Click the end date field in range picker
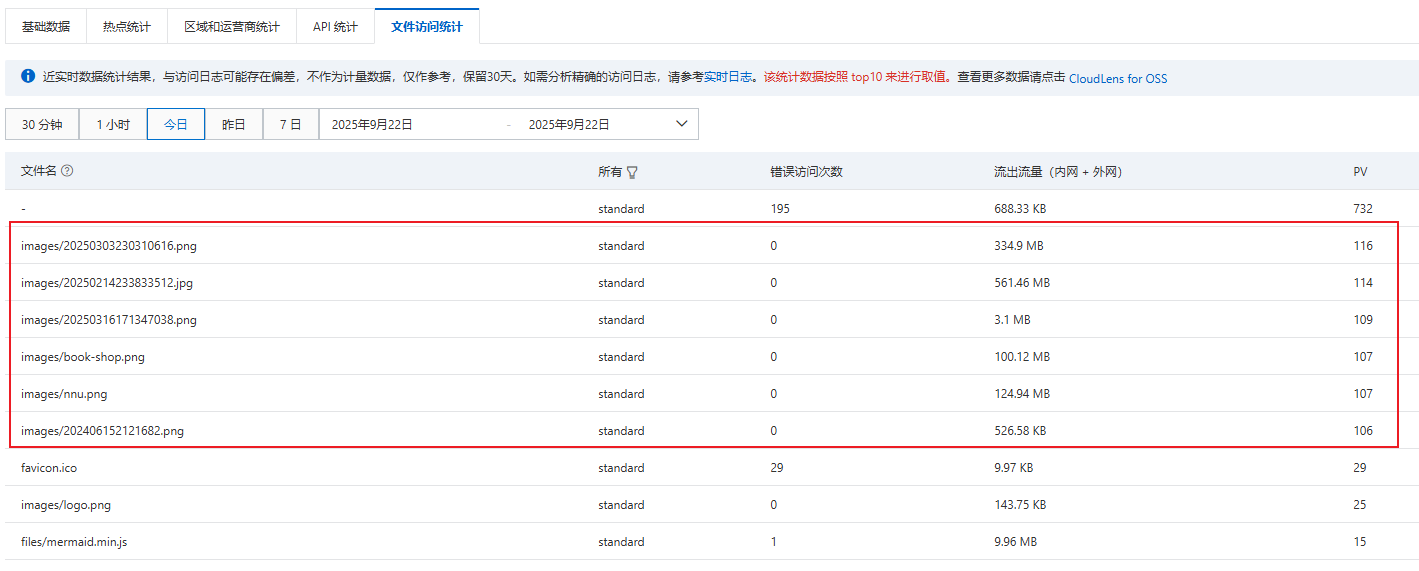The image size is (1419, 571). pyautogui.click(x=569, y=125)
